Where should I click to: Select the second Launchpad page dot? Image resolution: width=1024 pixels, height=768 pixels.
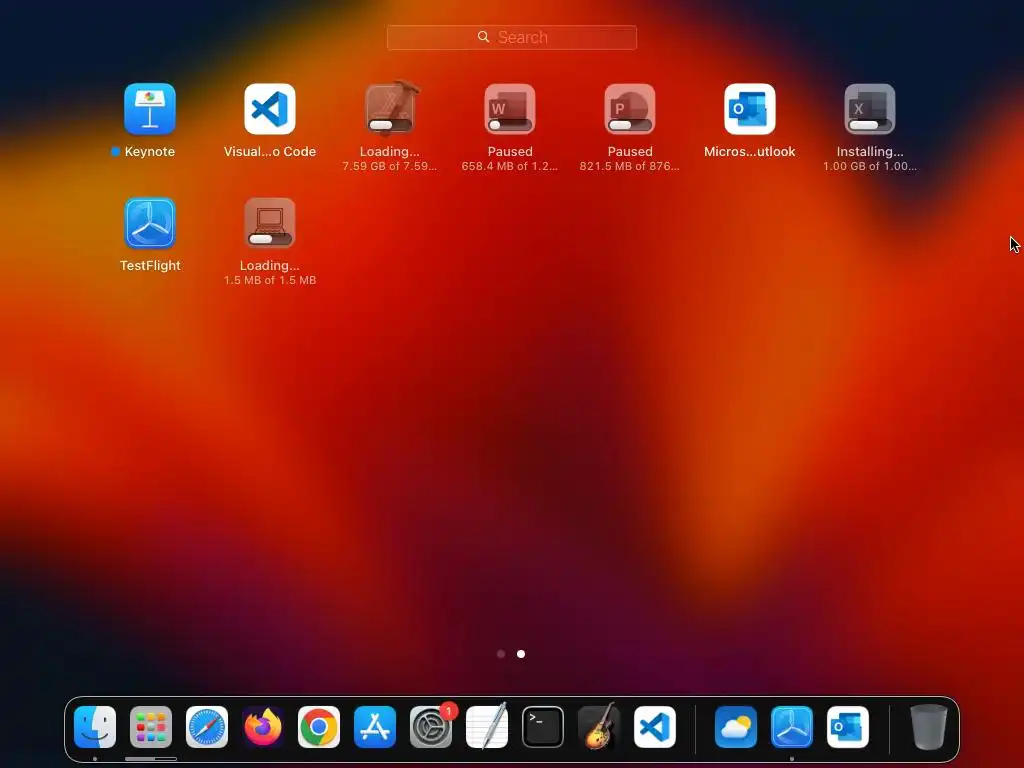click(x=521, y=654)
